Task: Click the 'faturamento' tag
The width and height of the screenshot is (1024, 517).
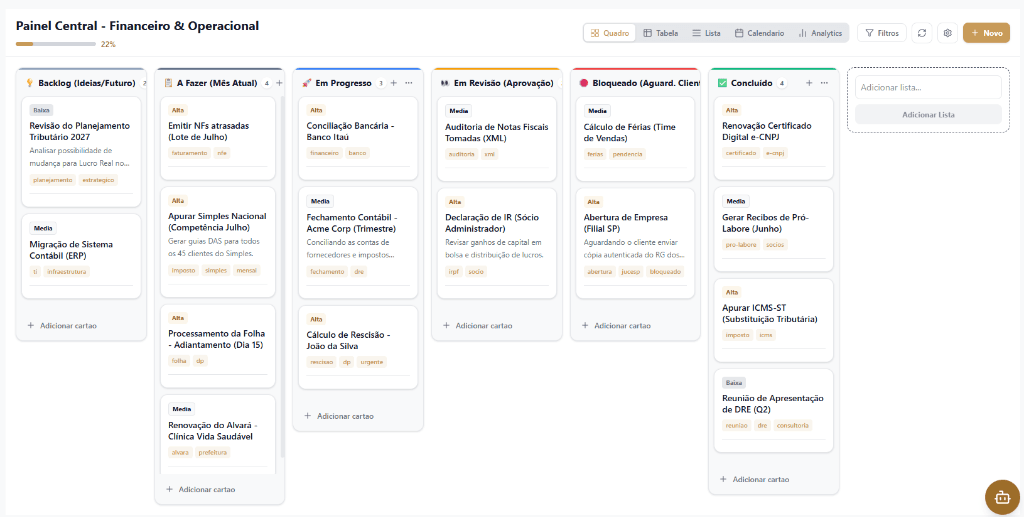Action: [190, 153]
